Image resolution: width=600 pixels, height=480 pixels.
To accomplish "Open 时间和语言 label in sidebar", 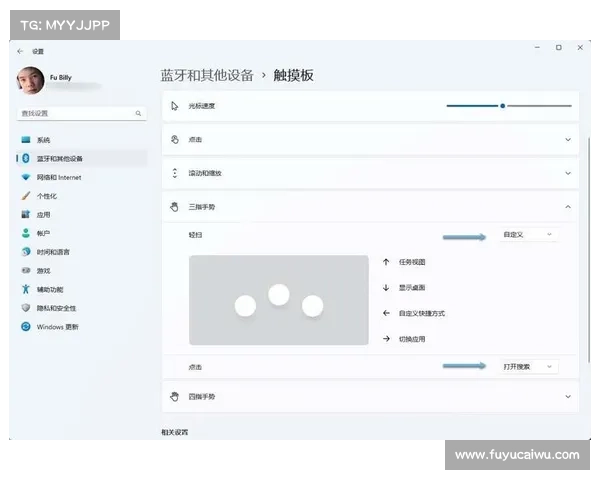I will tap(53, 252).
